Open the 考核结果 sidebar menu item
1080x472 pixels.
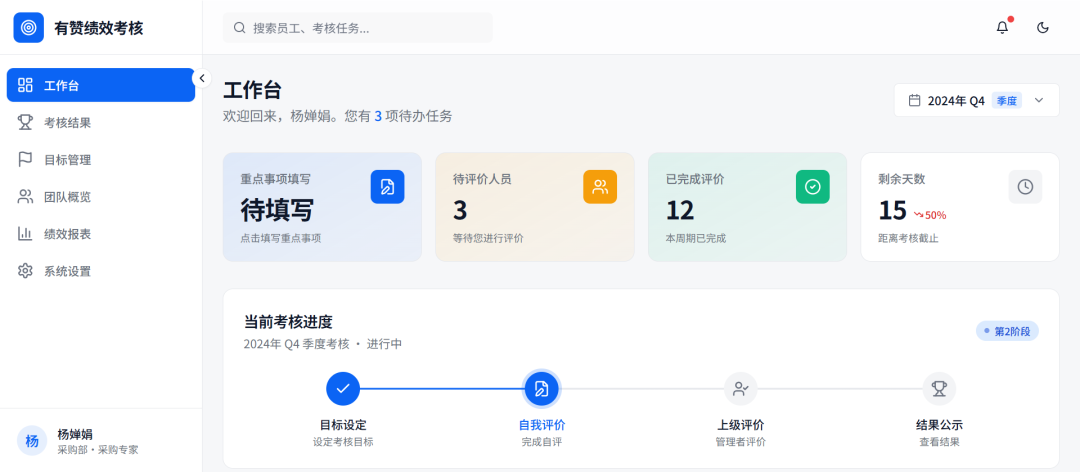pos(101,123)
